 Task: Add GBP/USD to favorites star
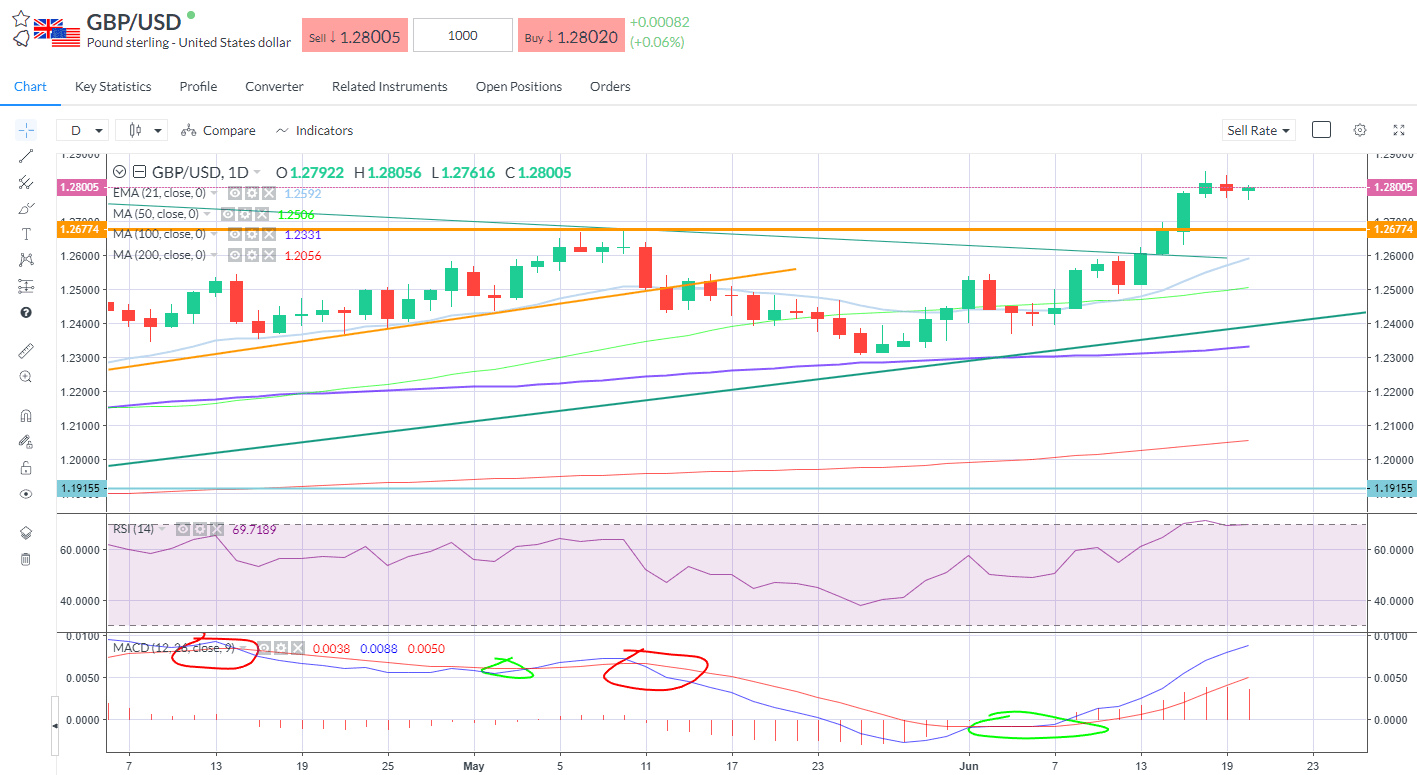[20, 18]
